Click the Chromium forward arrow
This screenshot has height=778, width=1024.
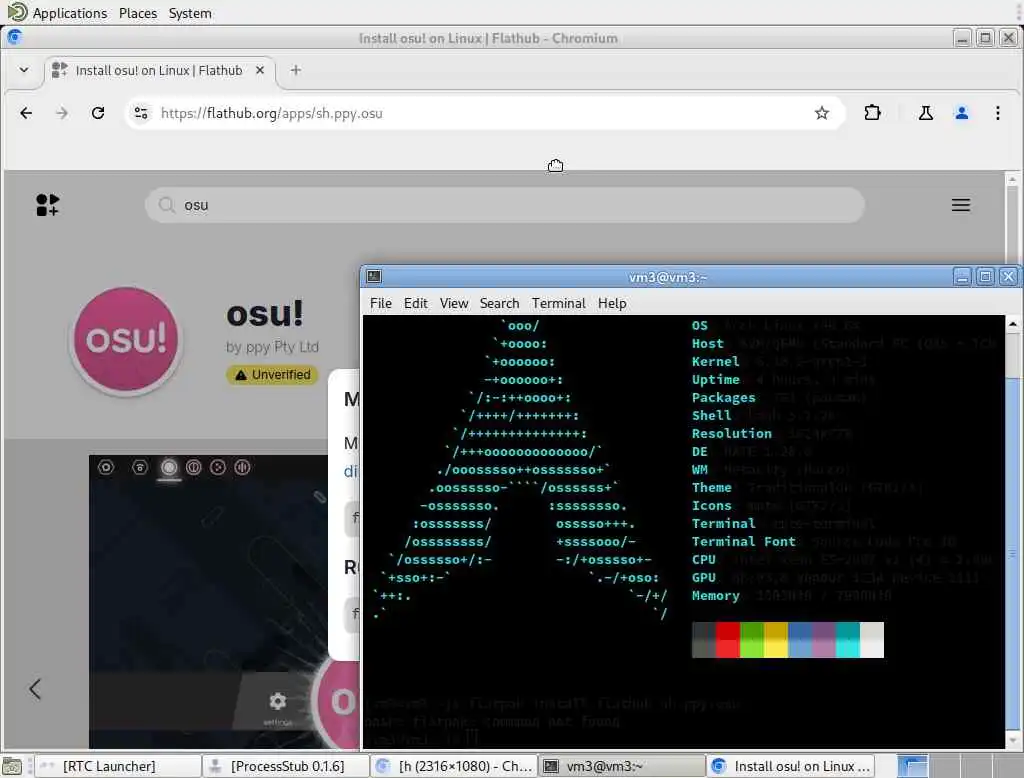[x=62, y=113]
